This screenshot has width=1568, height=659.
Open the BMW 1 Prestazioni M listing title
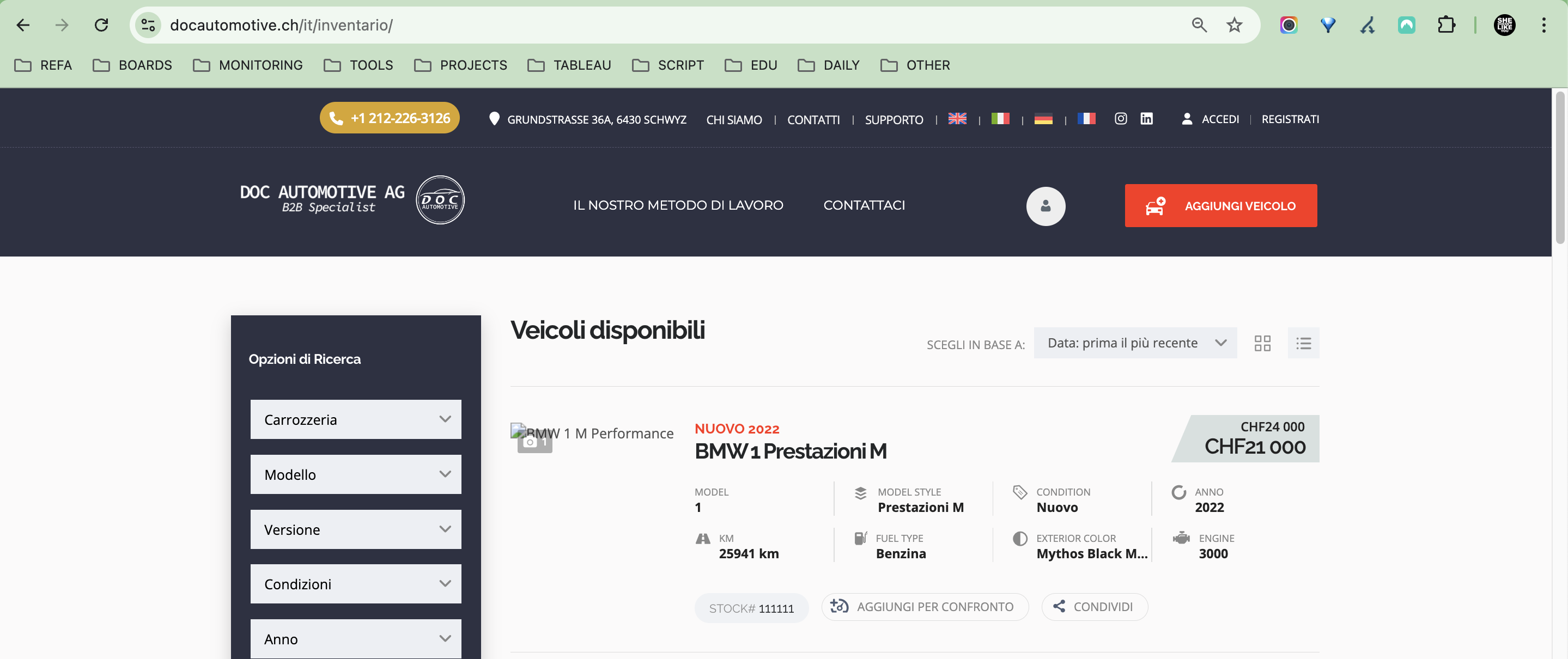pos(791,451)
